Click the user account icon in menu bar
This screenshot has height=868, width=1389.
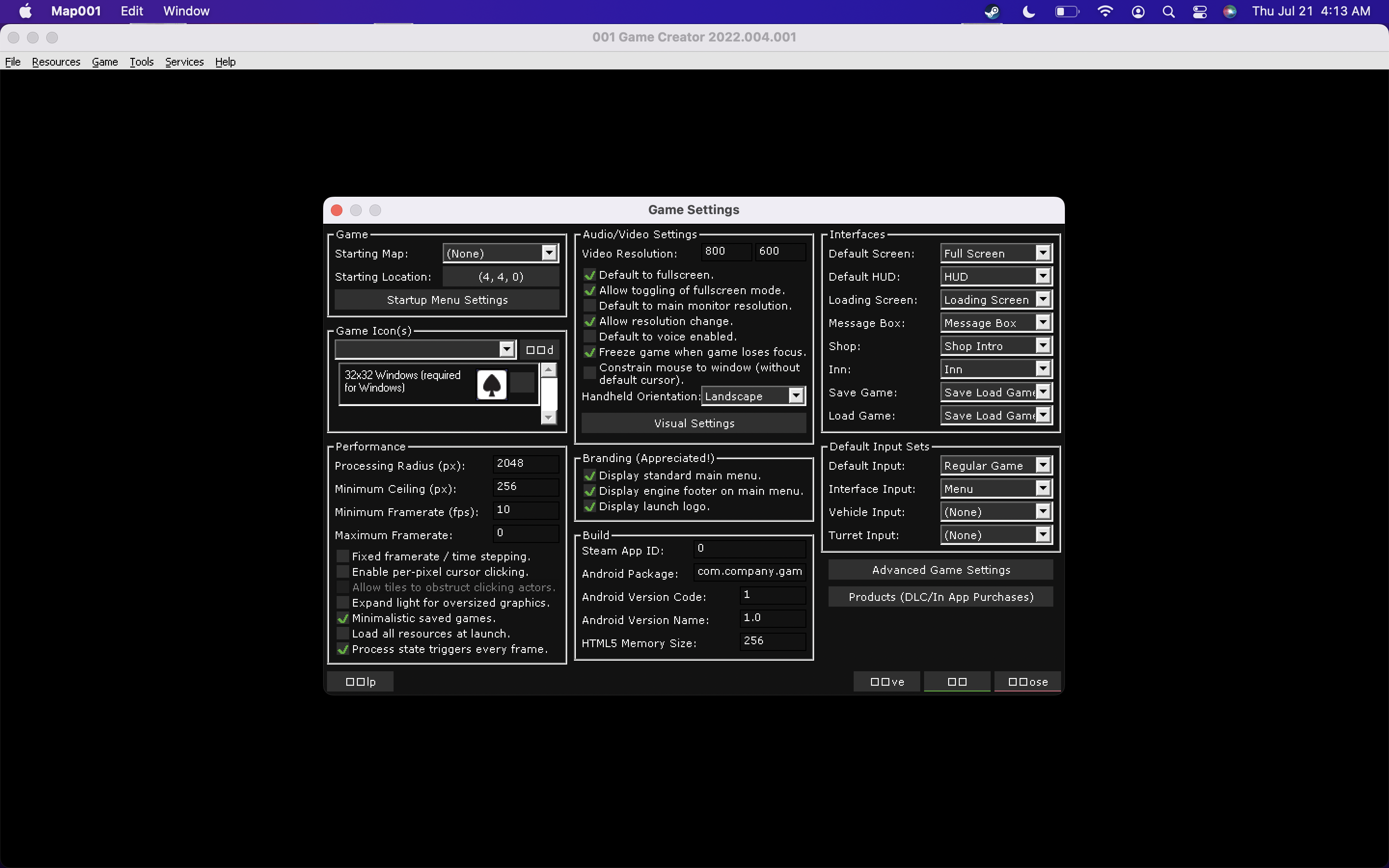[x=1138, y=12]
